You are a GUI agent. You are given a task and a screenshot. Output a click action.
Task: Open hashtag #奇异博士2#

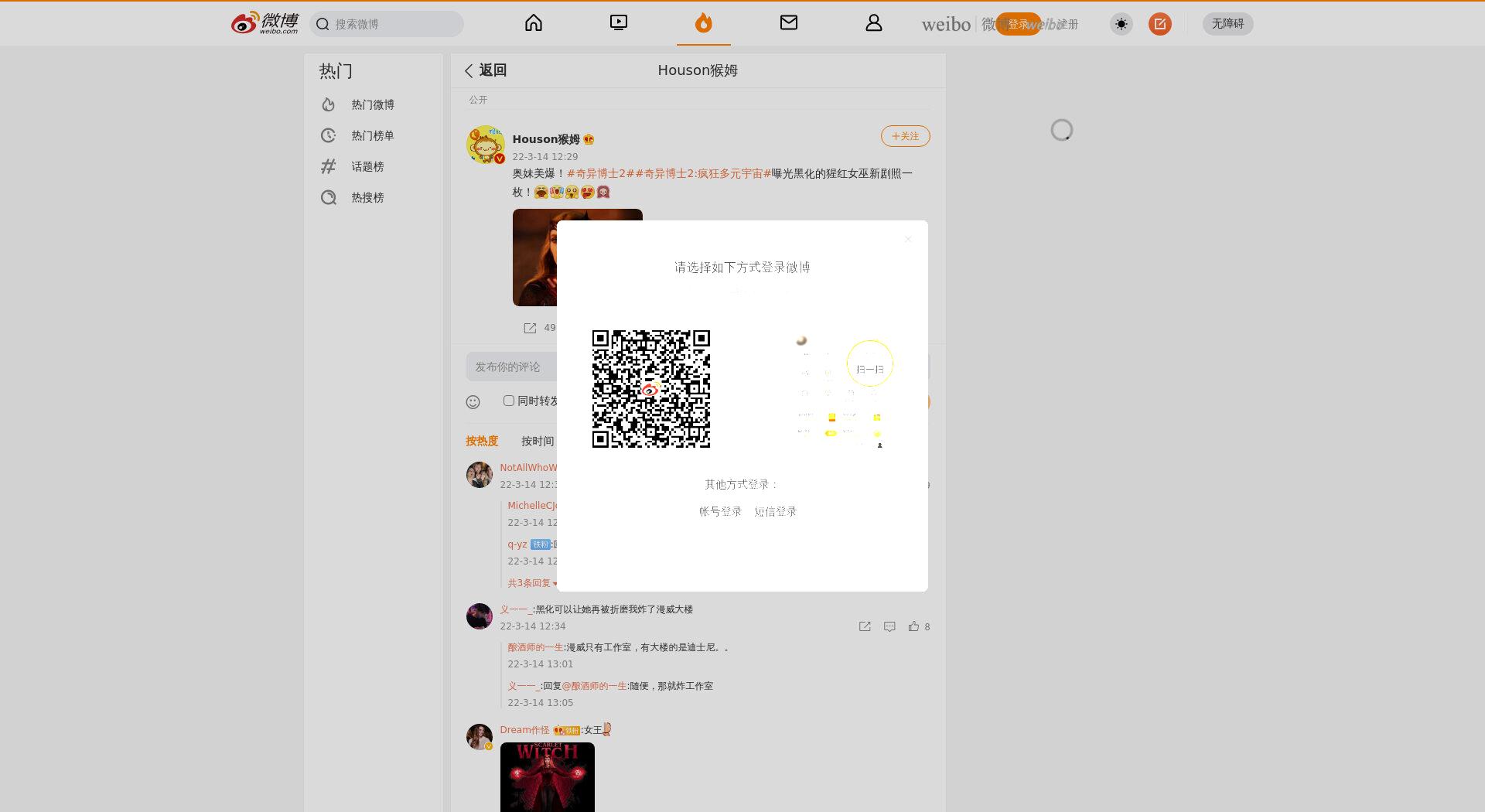coord(600,173)
